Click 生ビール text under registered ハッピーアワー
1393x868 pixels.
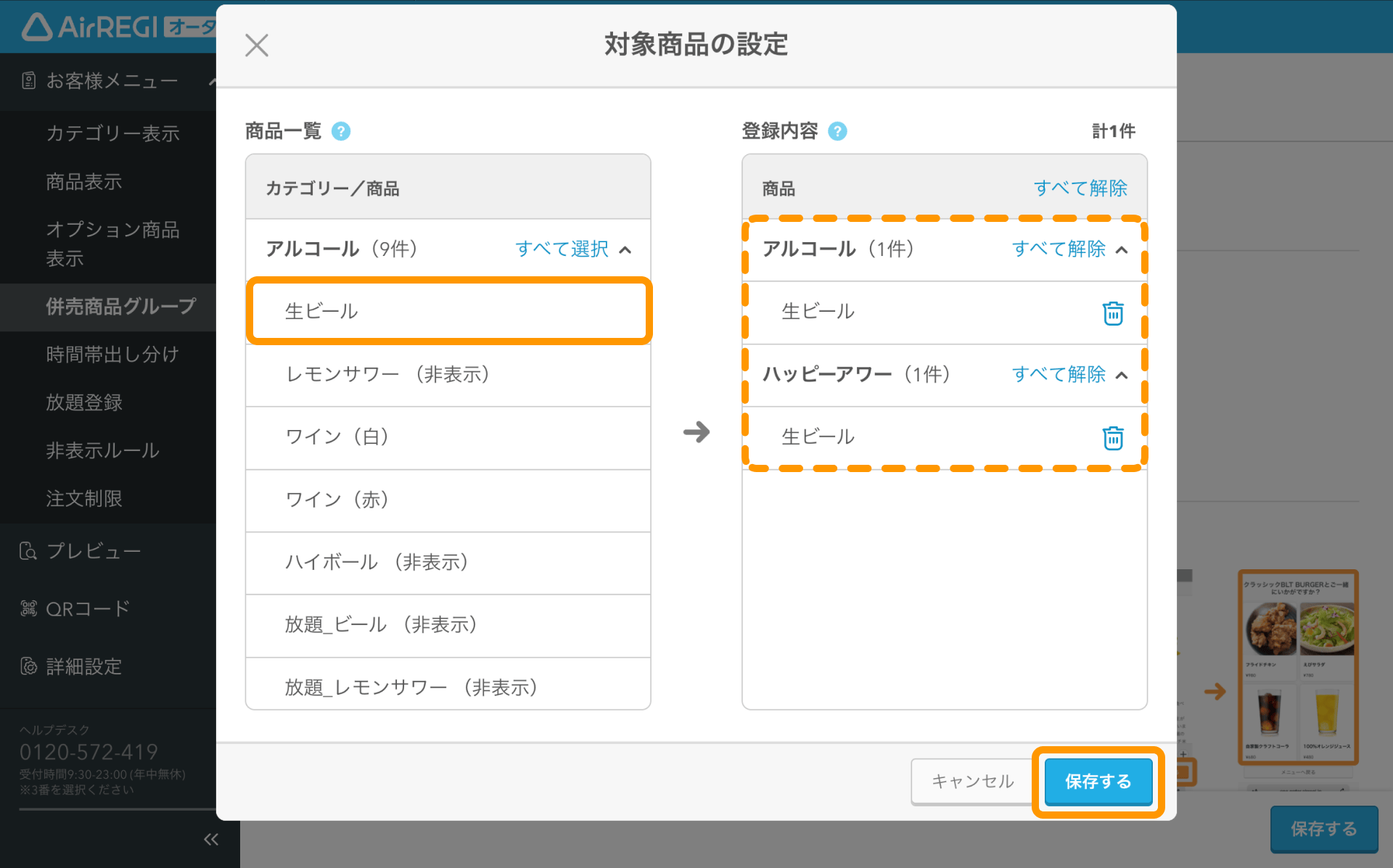pos(818,437)
